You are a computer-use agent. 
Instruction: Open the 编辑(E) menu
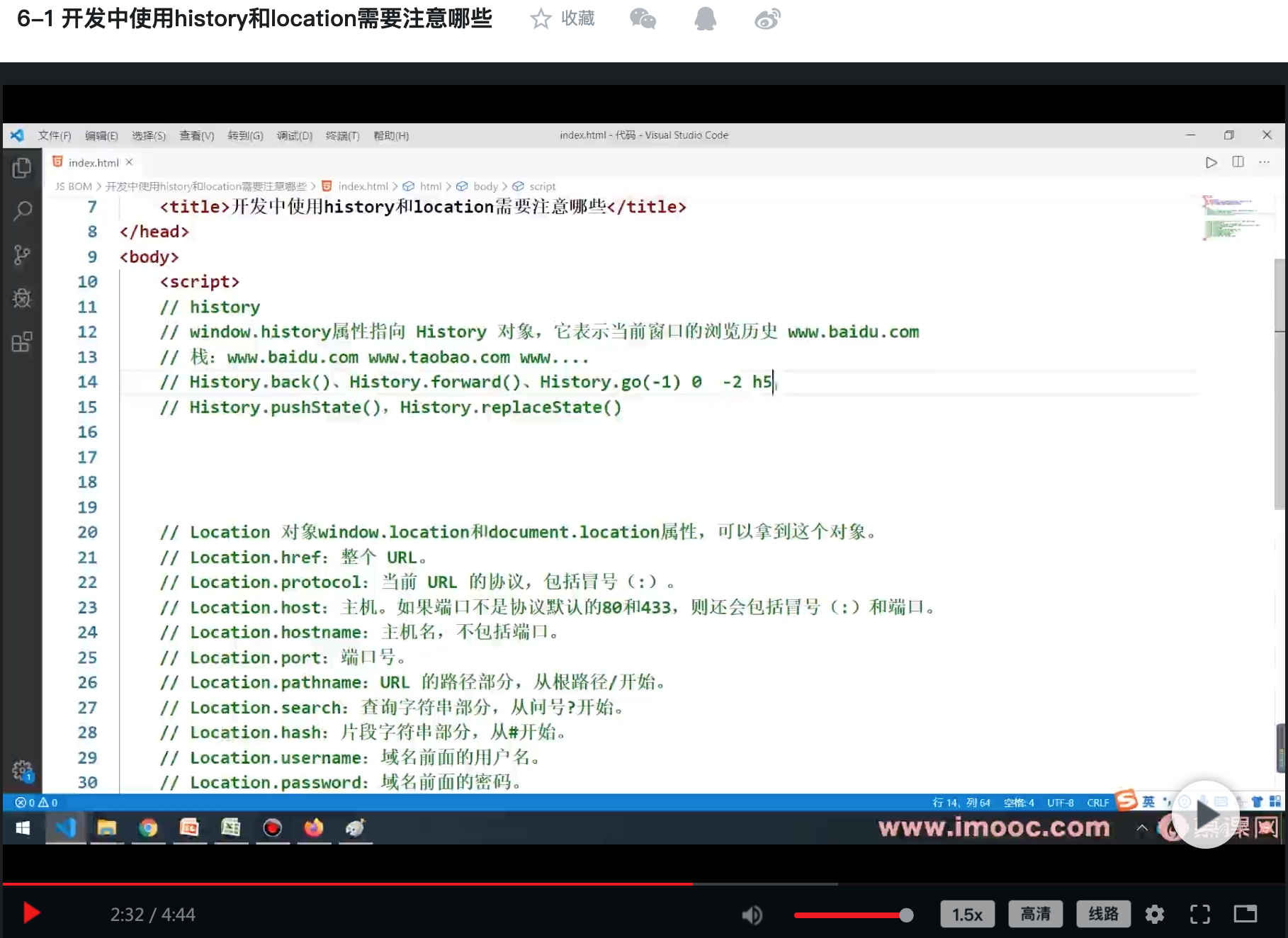(101, 135)
